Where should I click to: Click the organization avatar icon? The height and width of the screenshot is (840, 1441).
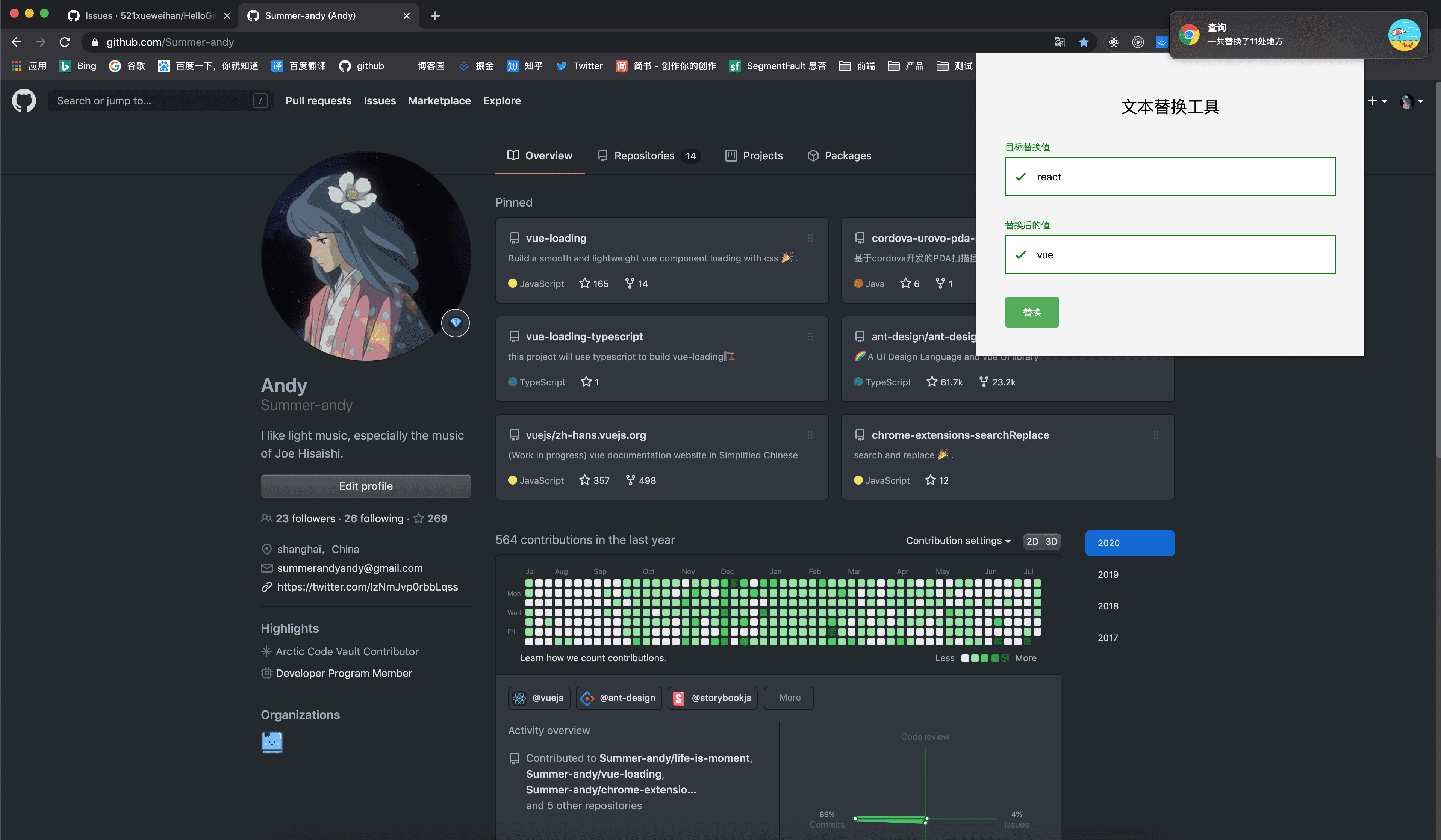272,742
